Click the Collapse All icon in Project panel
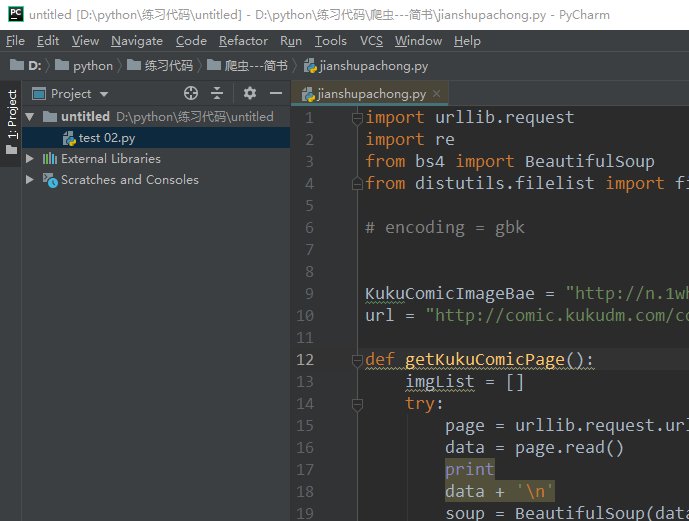This screenshot has width=689, height=521. (x=217, y=93)
